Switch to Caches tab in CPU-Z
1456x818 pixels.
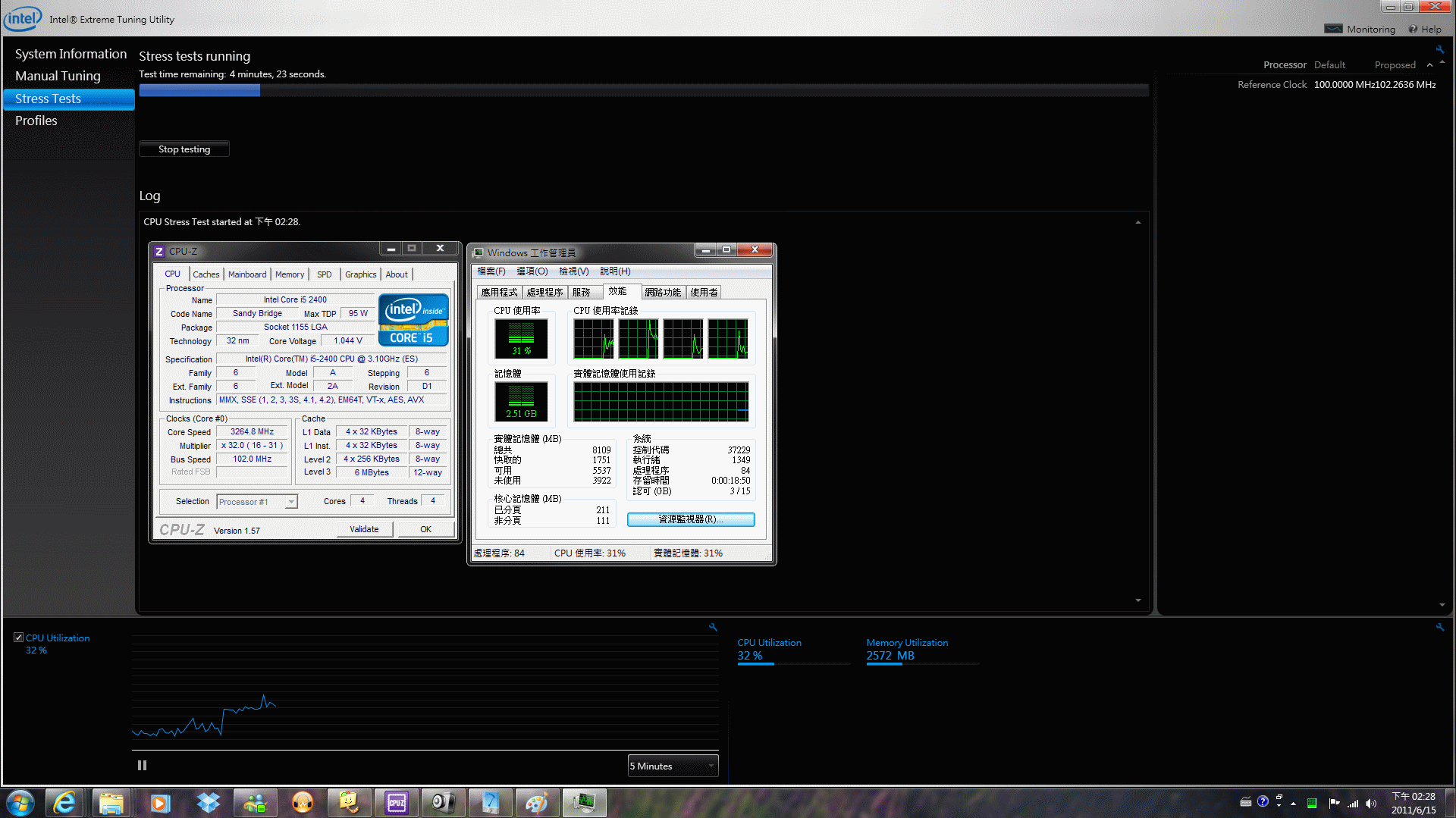206,274
